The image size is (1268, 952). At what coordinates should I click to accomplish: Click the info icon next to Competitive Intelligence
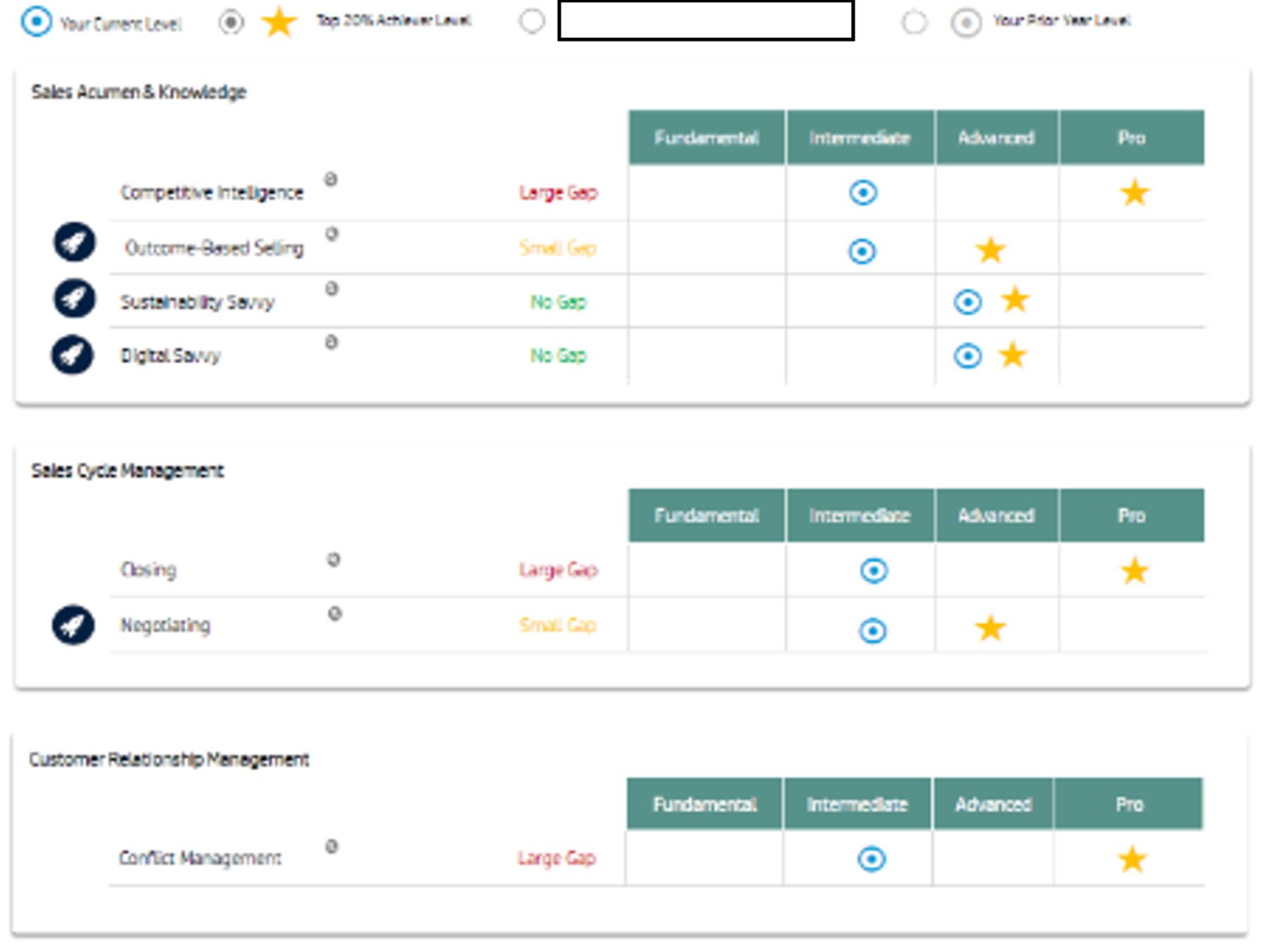tap(330, 179)
